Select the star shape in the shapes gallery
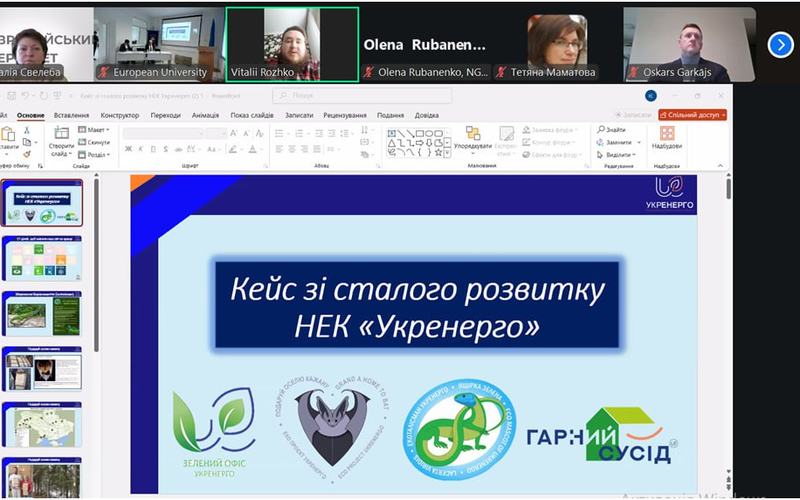800x500 pixels. pyautogui.click(x=438, y=152)
